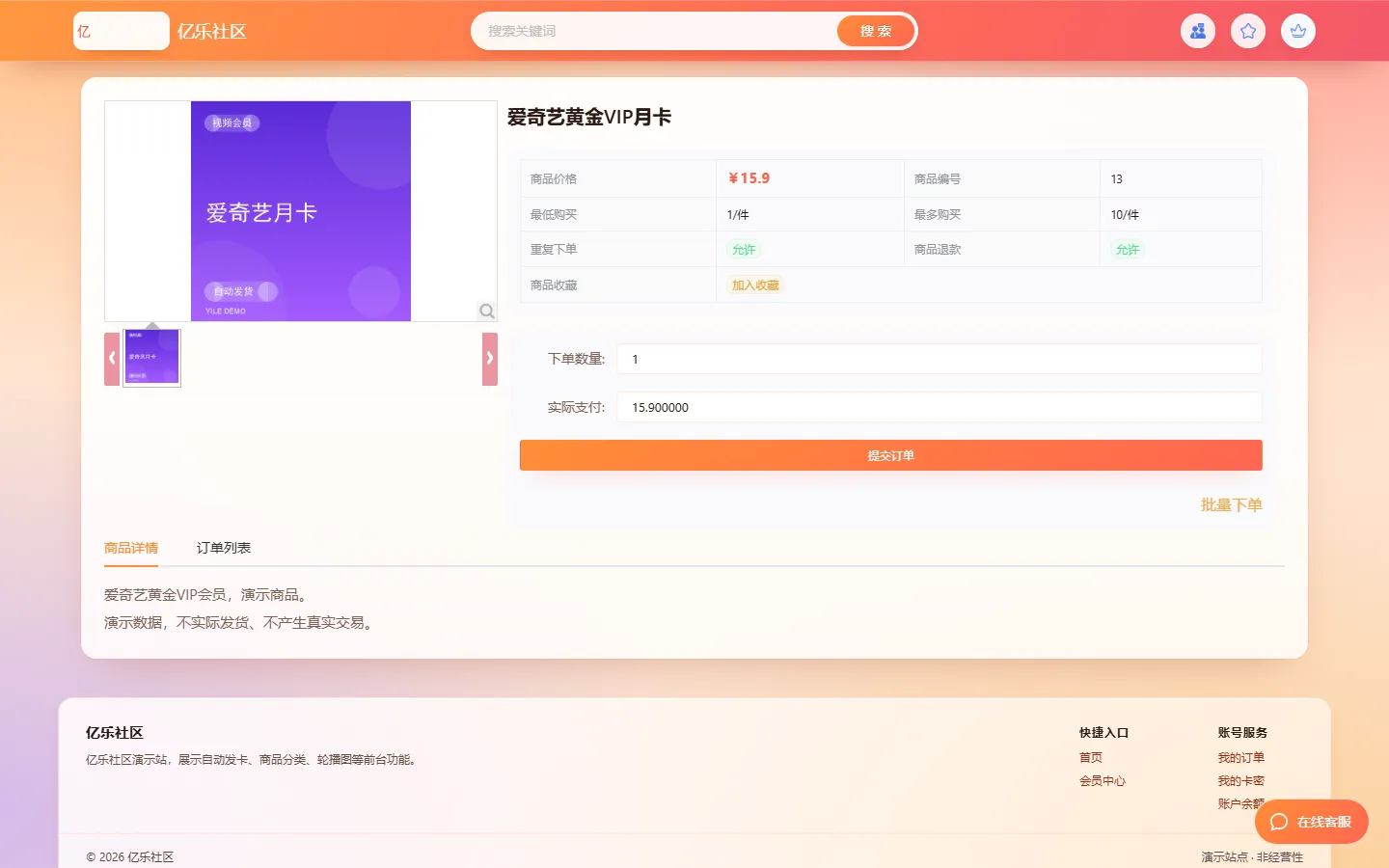This screenshot has height=868, width=1389.
Task: Click the 最多购买 label cell
Action: 1002,214
